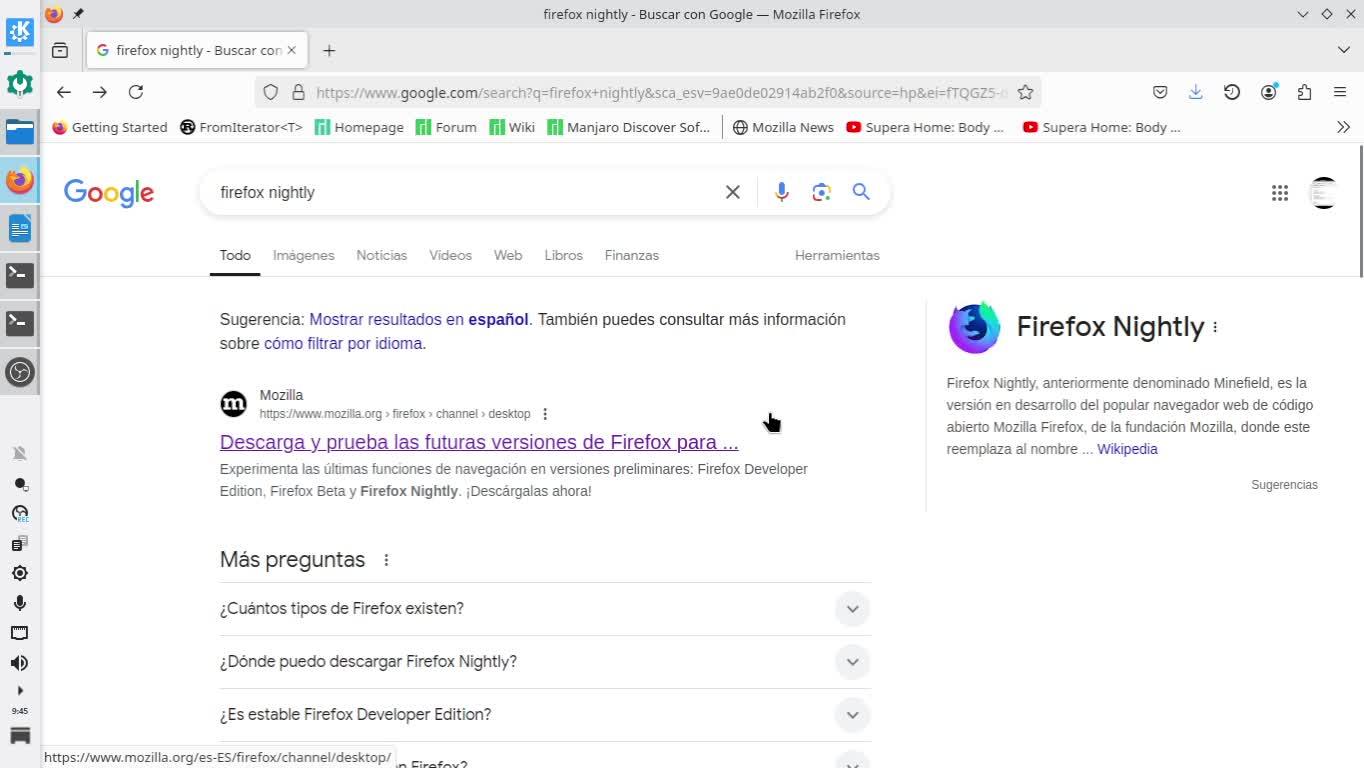The image size is (1364, 768).
Task: Open the Mozilla News bookmark
Action: [x=783, y=127]
